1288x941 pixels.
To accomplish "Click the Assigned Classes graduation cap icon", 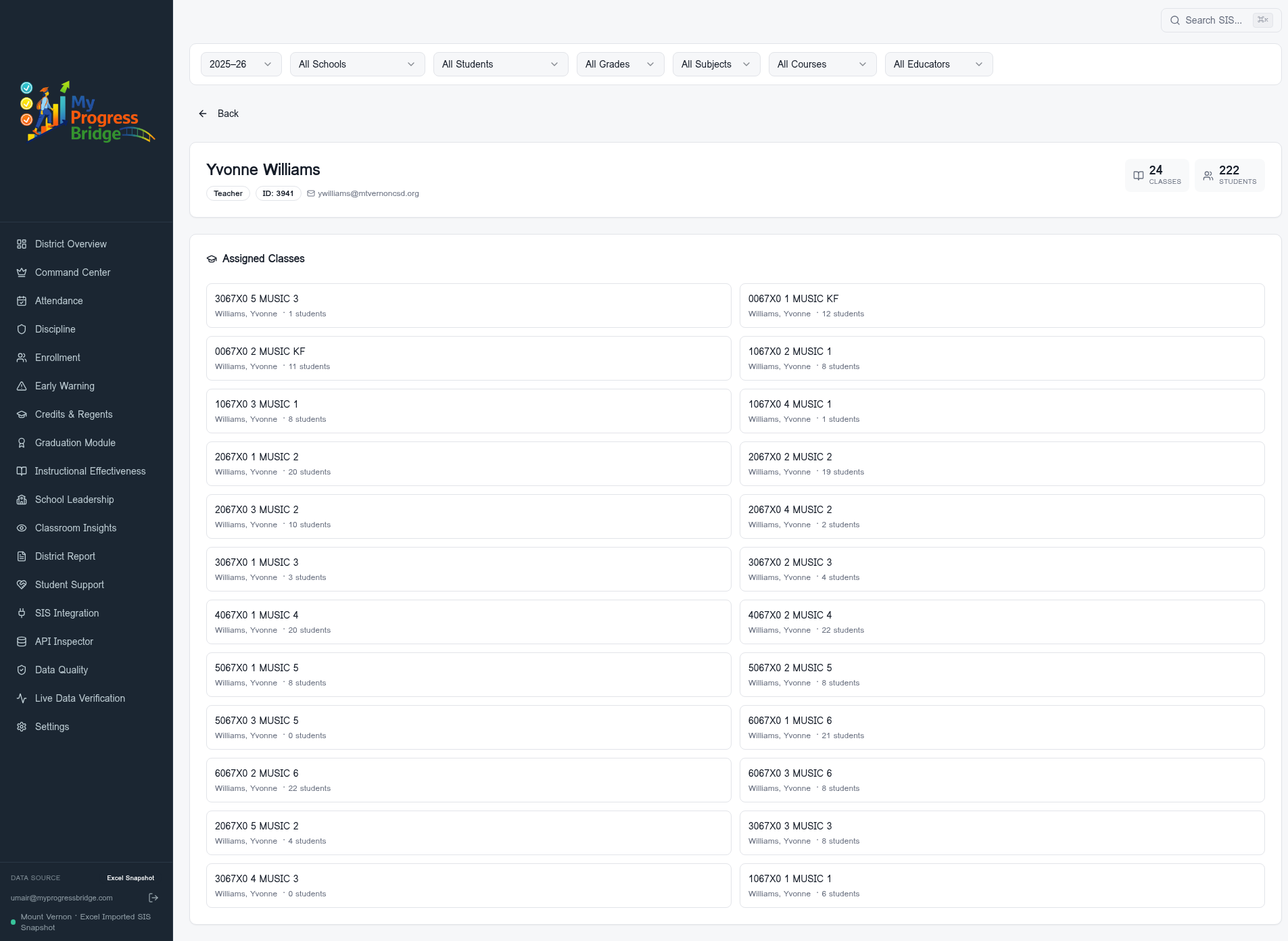I will pyautogui.click(x=212, y=259).
